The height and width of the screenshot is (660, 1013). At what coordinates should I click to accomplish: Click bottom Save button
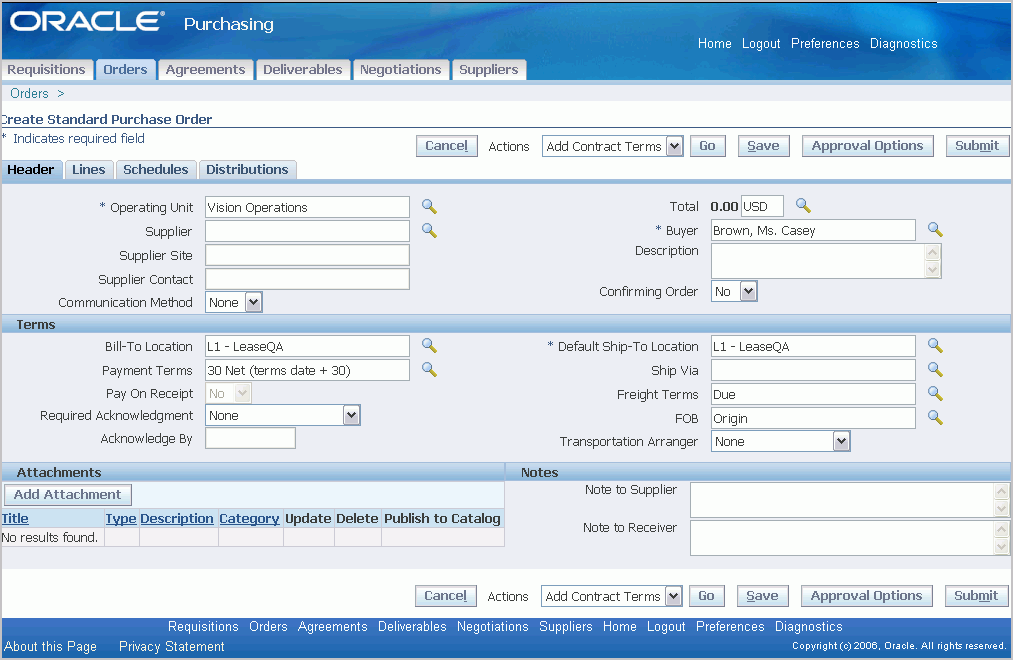click(x=762, y=596)
